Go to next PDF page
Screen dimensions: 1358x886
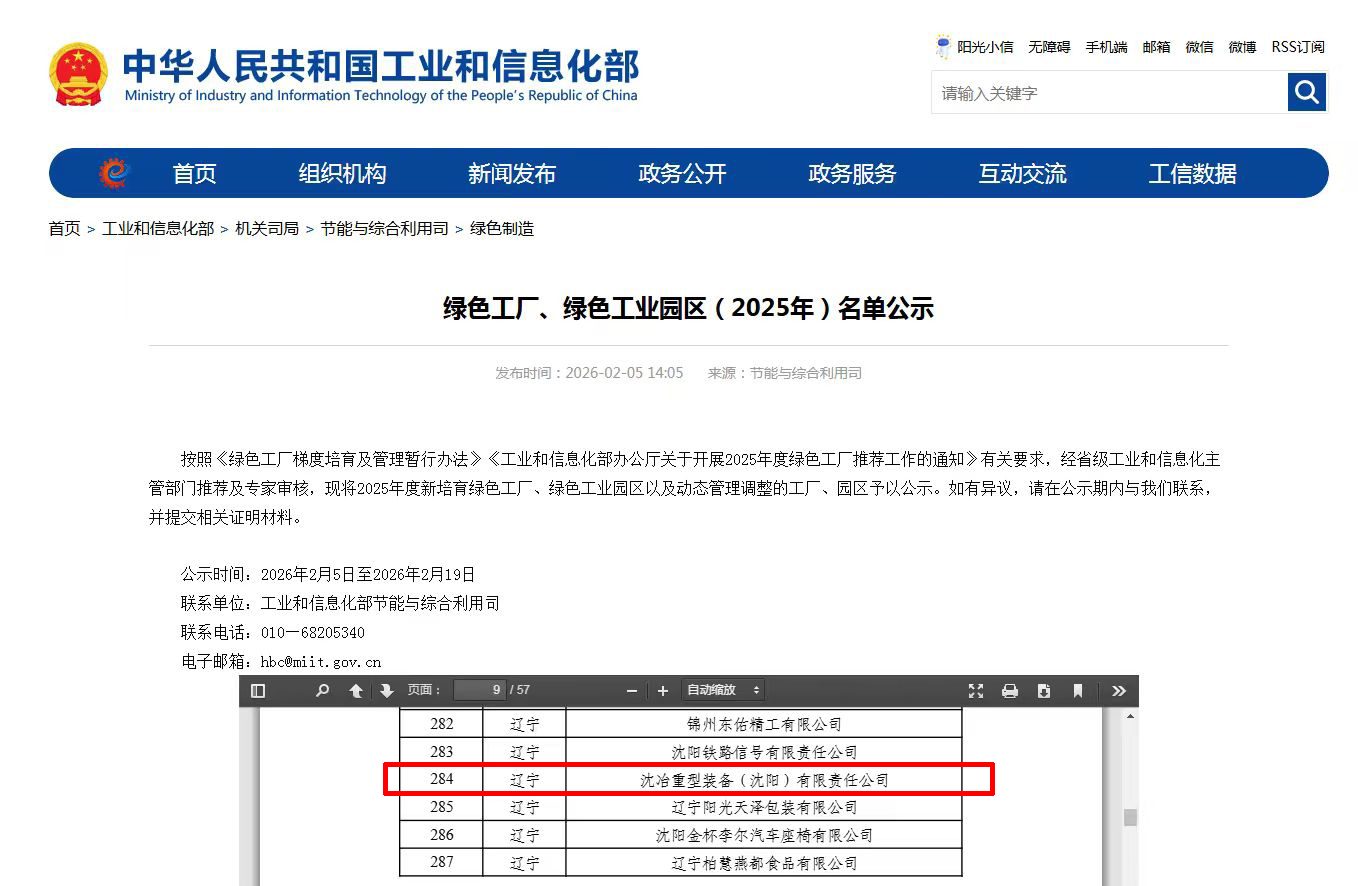[x=387, y=691]
